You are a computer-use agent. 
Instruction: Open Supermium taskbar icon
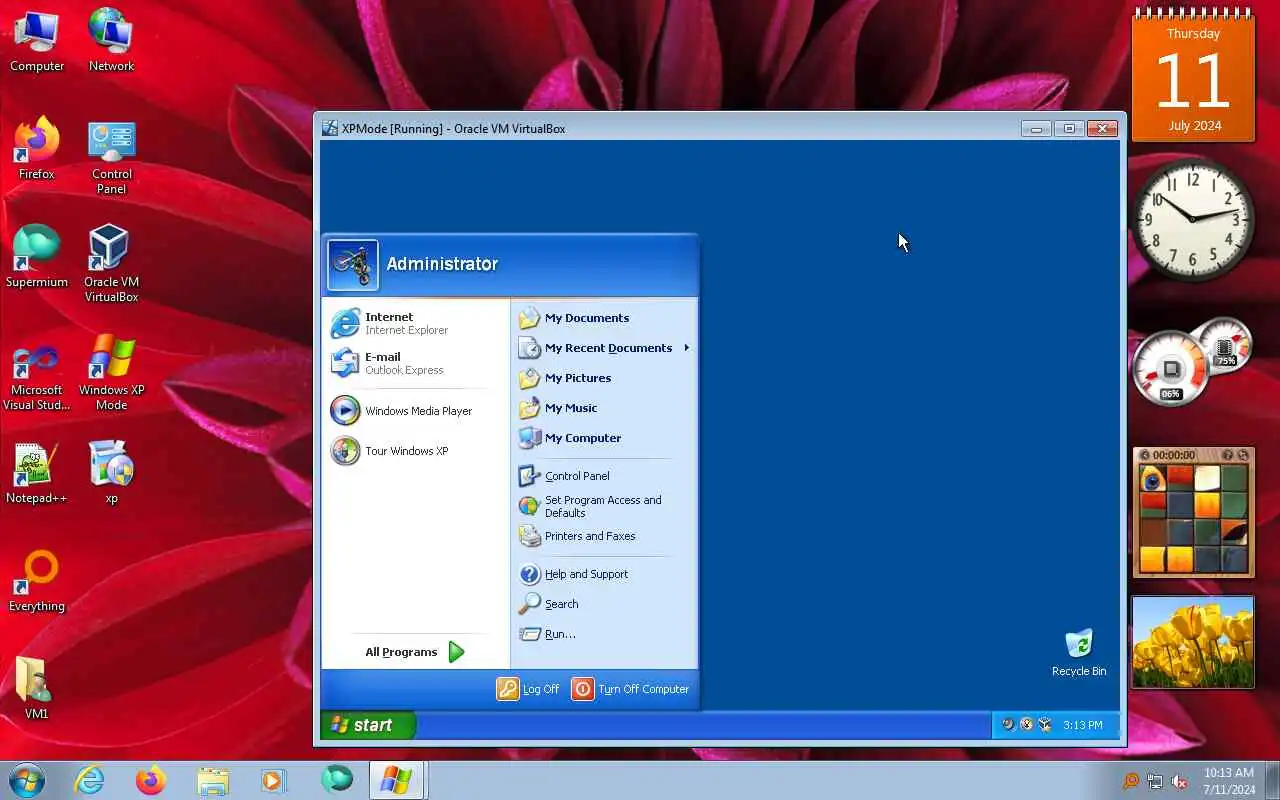[336, 780]
